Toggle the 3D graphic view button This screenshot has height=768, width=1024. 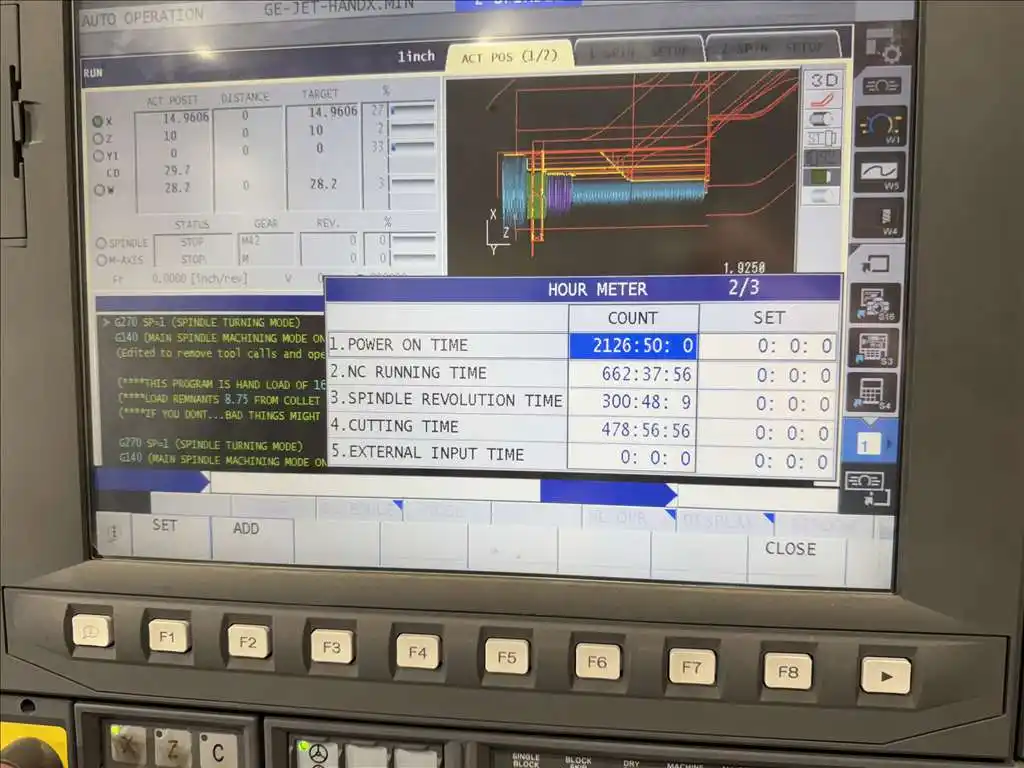coord(824,80)
